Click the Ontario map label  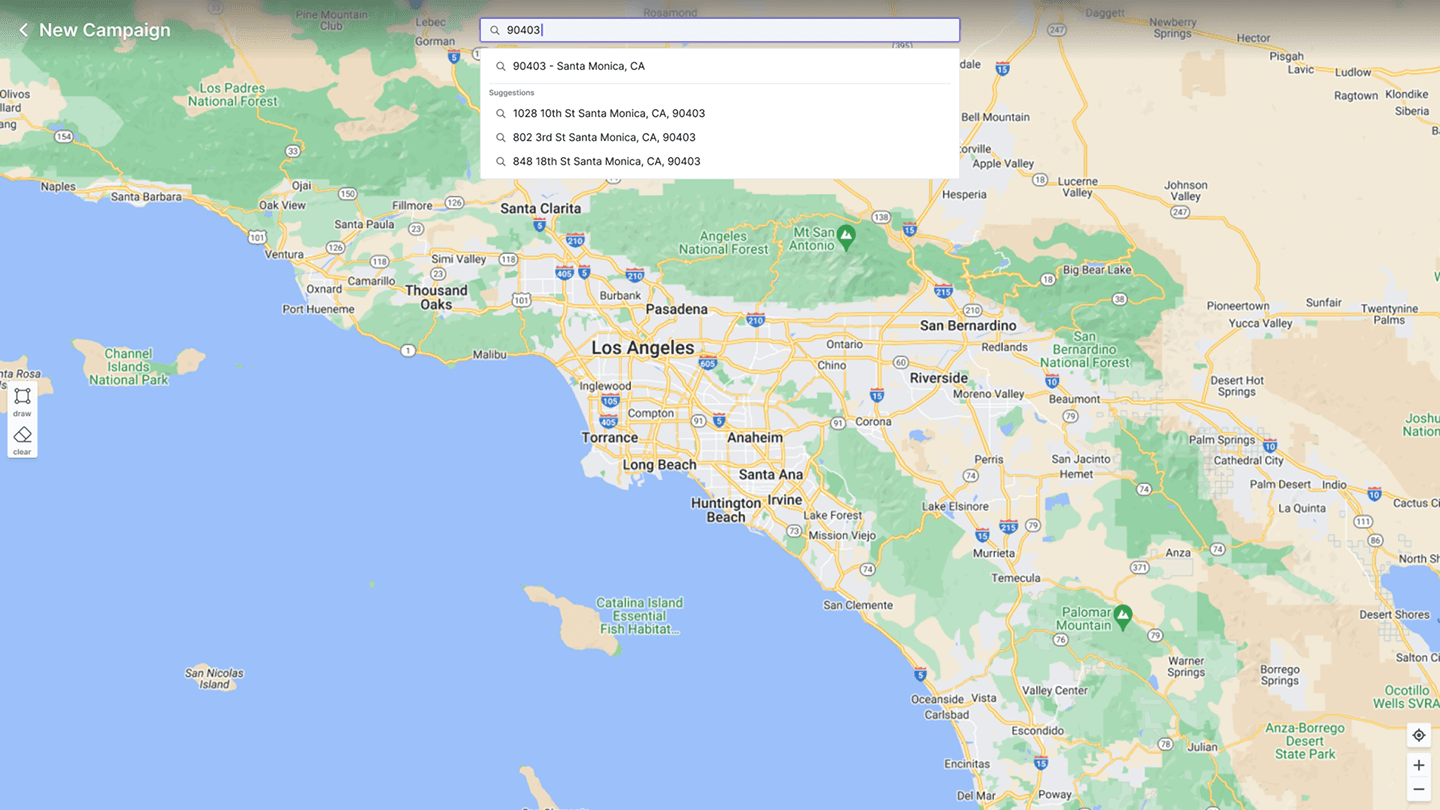(844, 344)
